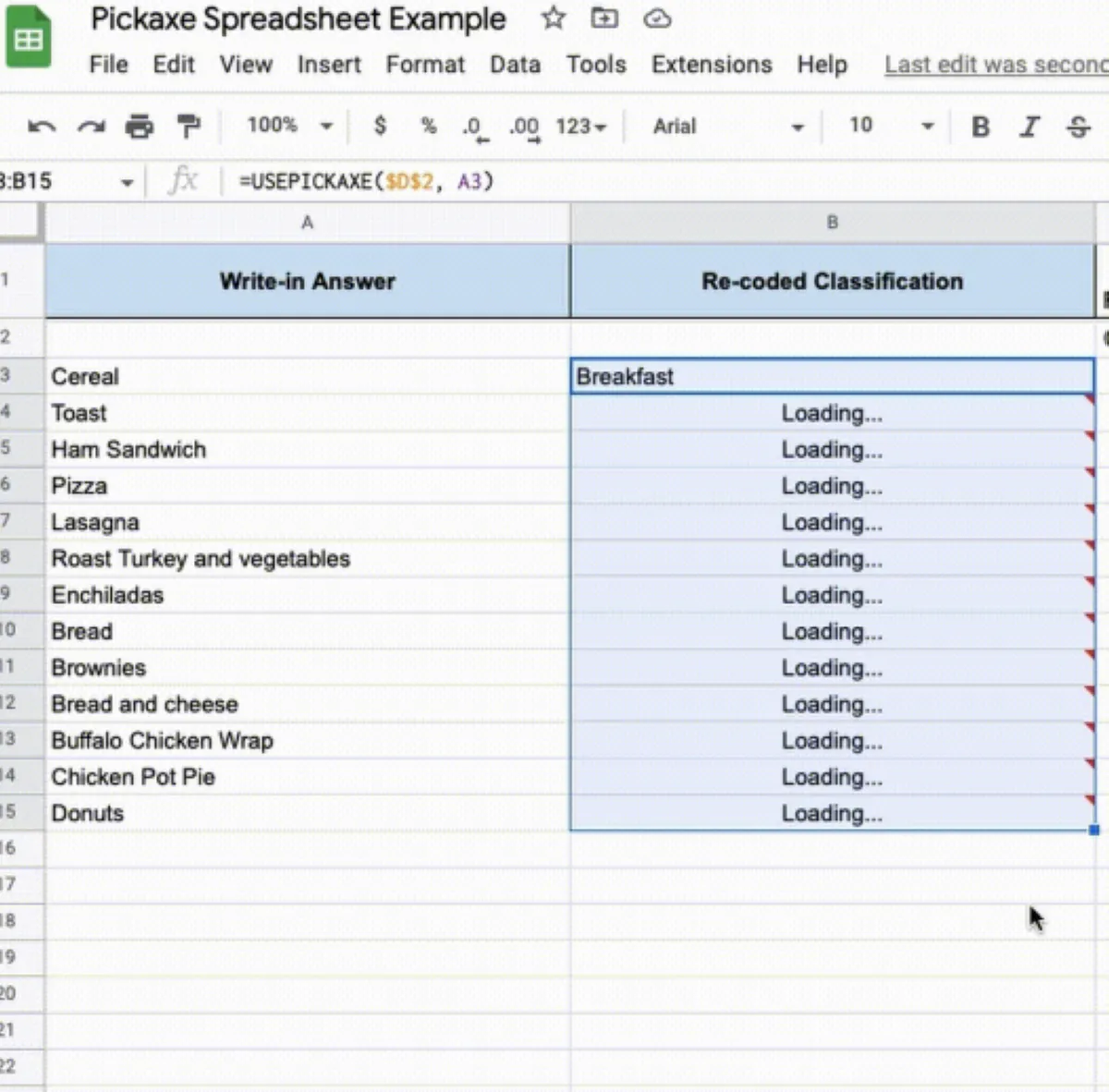The height and width of the screenshot is (1092, 1109).
Task: Toggle bold formatting
Action: [981, 127]
